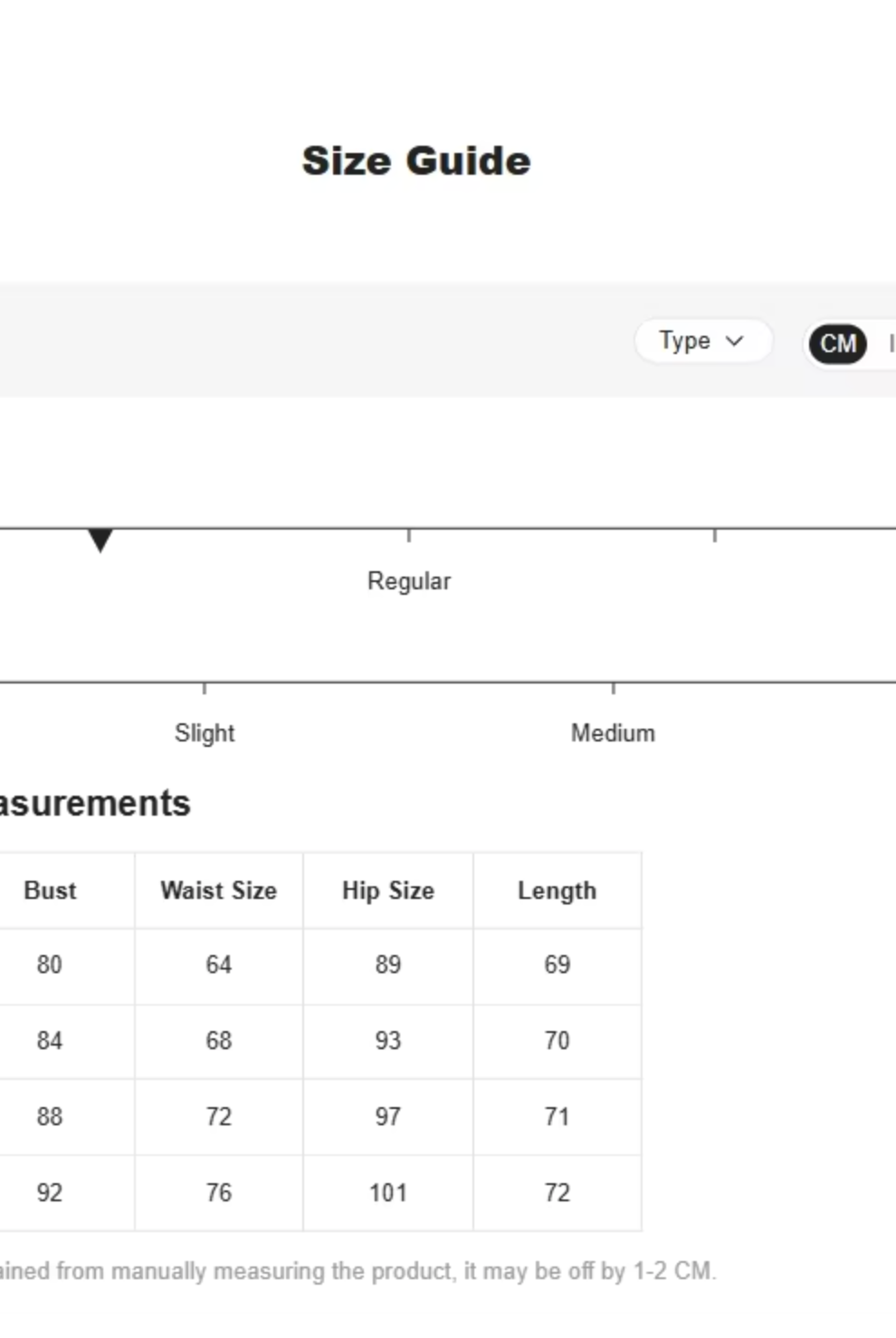Click the Size Guide heading

(x=416, y=161)
